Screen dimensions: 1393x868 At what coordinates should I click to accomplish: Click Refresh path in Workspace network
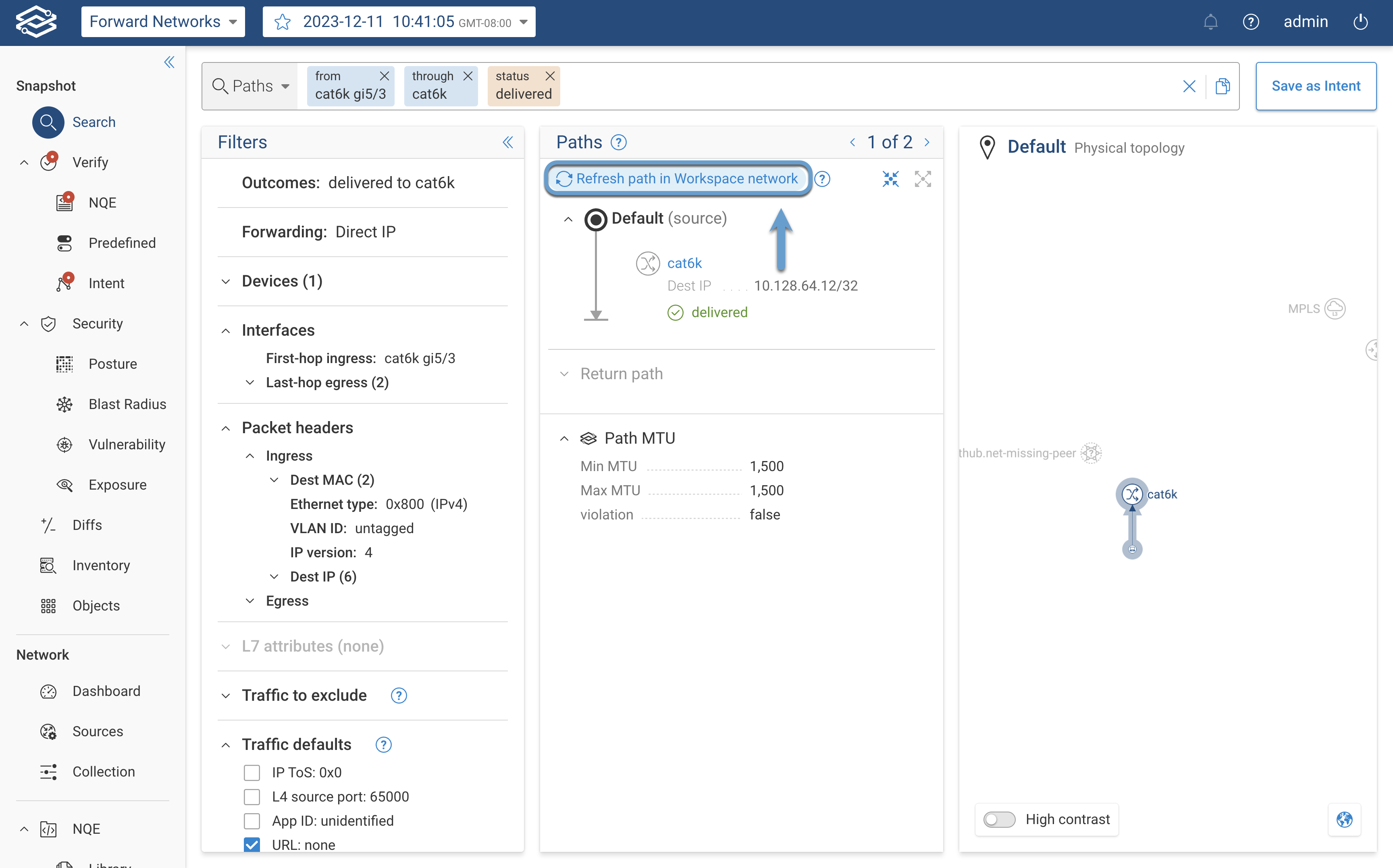678,179
